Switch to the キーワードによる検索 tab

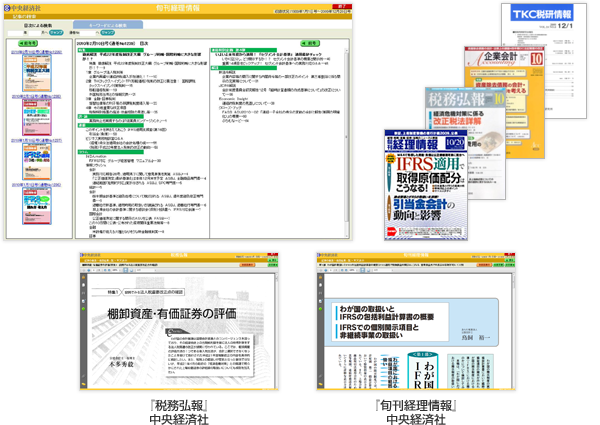point(108,25)
